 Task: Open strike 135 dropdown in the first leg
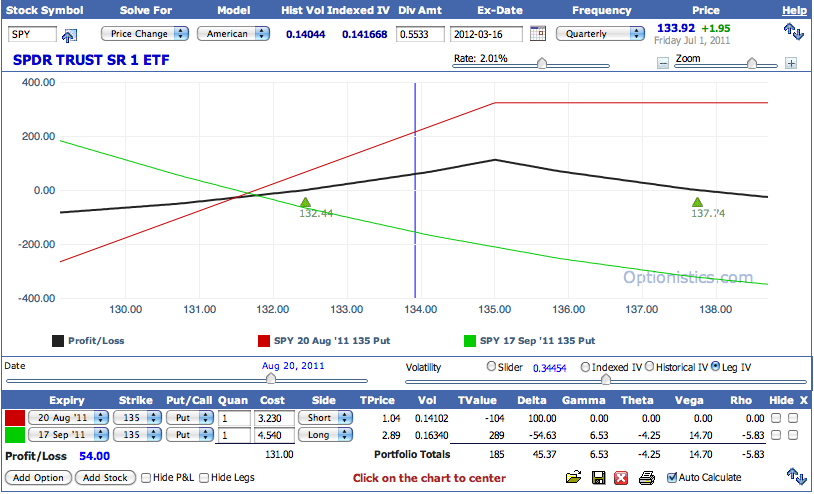tap(137, 418)
